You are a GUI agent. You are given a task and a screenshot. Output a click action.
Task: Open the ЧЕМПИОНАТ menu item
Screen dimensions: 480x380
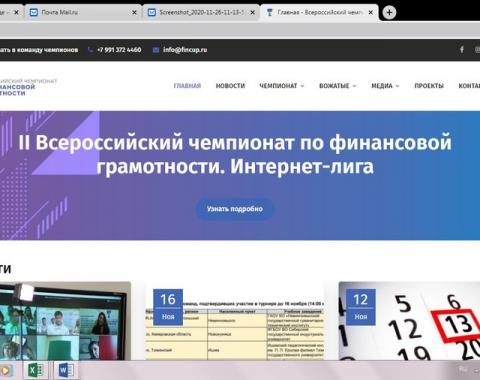tap(278, 86)
